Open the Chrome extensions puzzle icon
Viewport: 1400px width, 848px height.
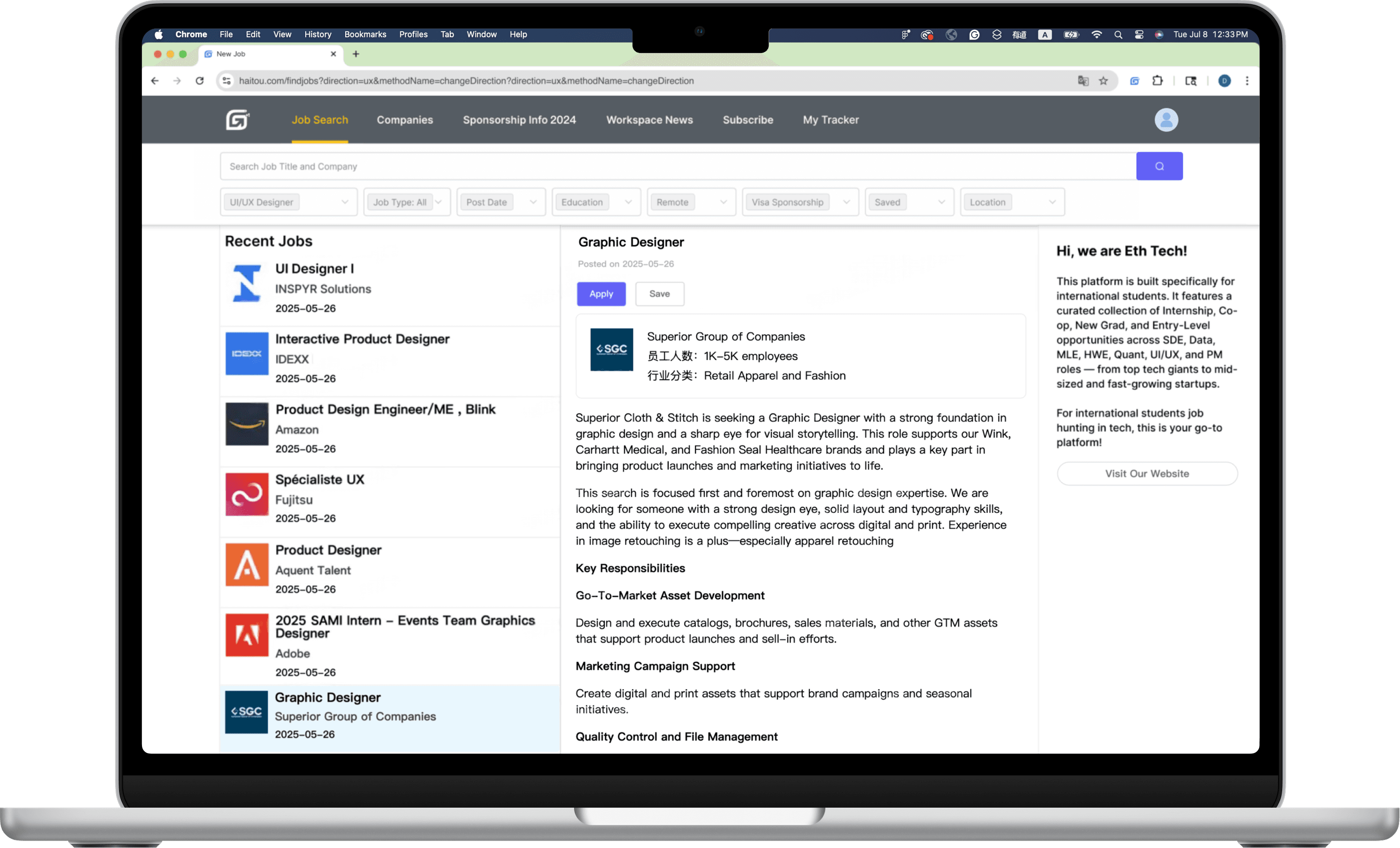click(x=1157, y=81)
